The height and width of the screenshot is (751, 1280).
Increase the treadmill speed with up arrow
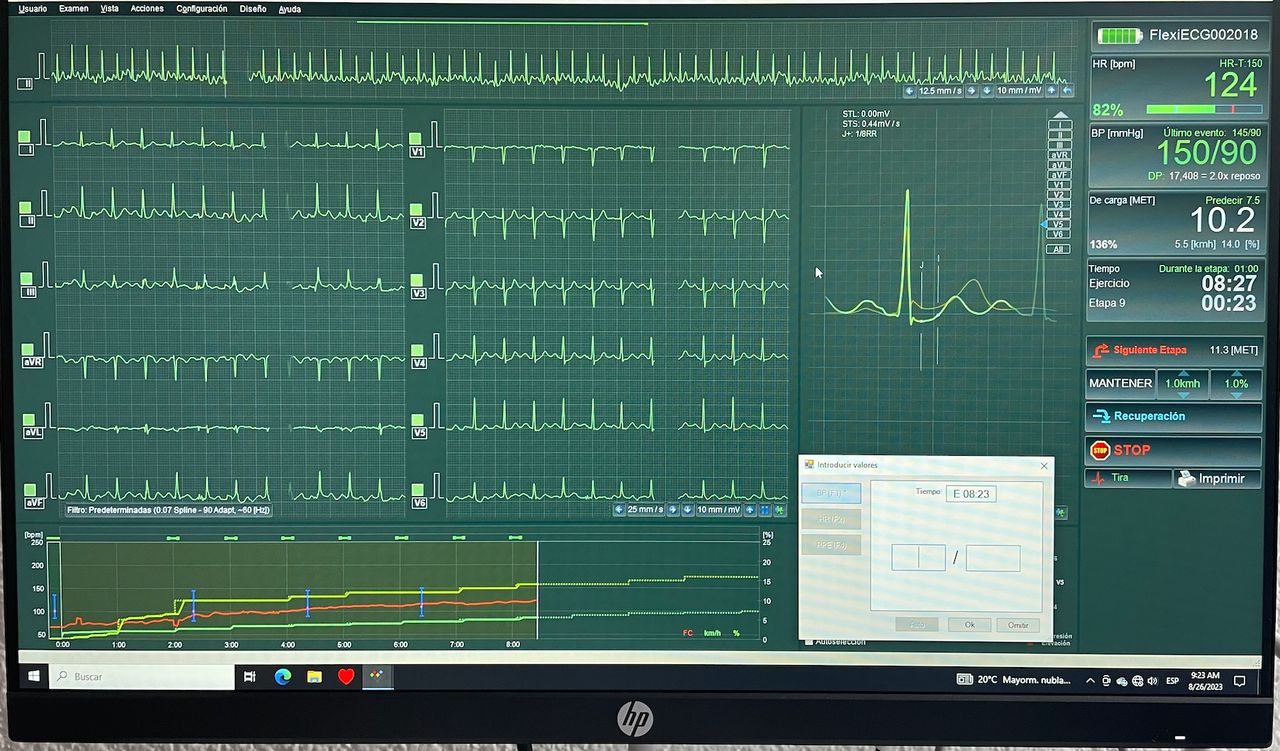point(1182,373)
